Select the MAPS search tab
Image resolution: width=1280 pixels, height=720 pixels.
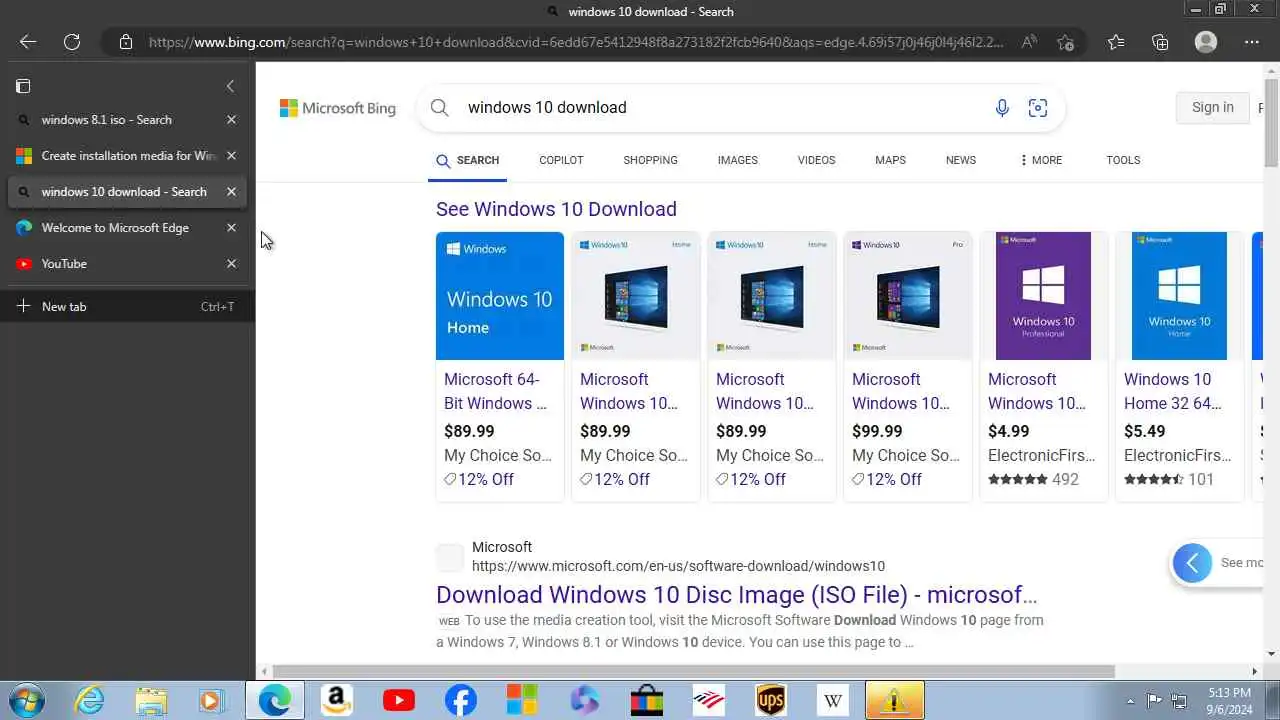pyautogui.click(x=890, y=160)
